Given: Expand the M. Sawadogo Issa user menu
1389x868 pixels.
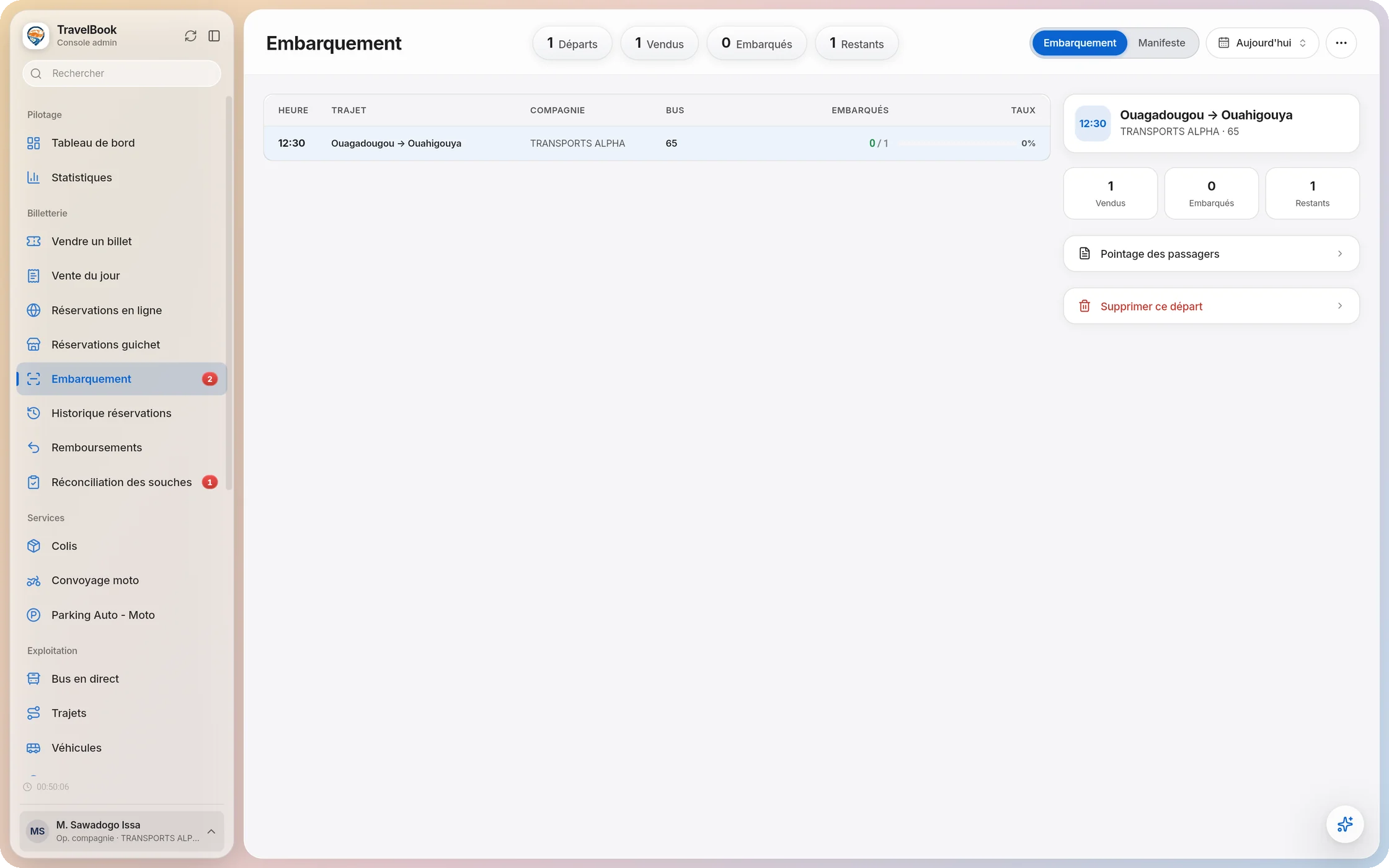Looking at the screenshot, I should 122,831.
